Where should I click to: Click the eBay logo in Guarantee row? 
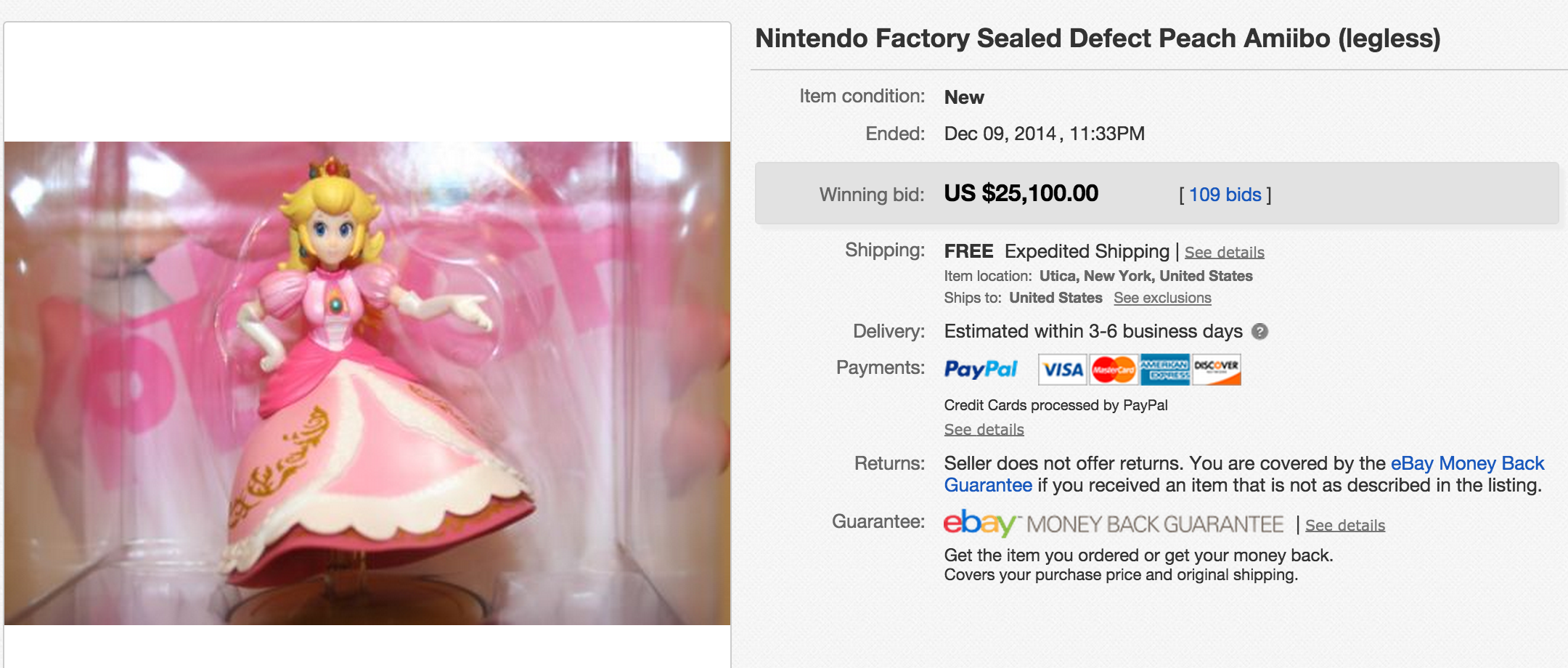(x=980, y=523)
